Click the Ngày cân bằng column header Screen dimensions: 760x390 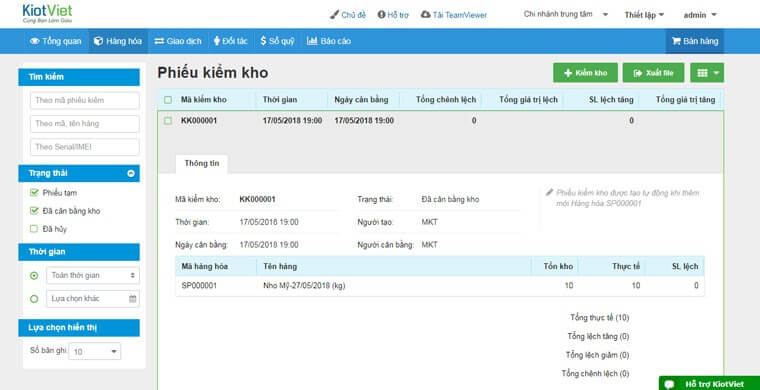click(x=362, y=100)
